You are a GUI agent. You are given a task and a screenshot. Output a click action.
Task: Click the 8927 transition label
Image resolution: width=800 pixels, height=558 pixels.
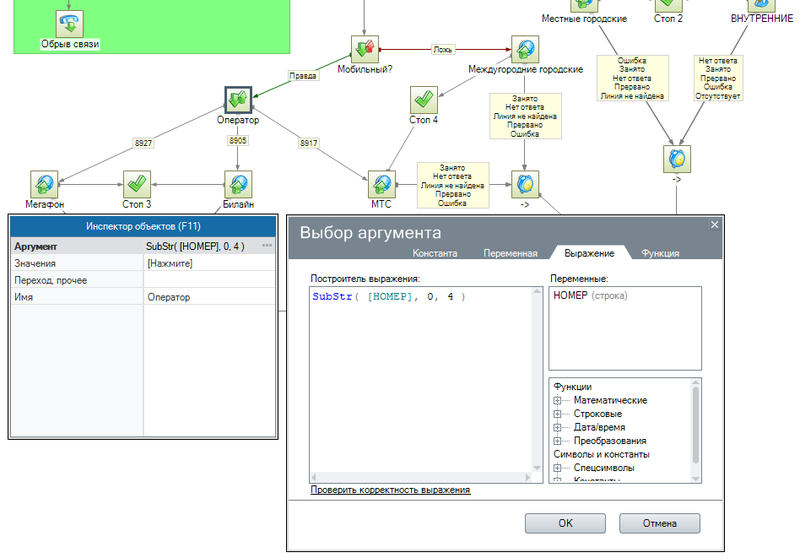(143, 143)
